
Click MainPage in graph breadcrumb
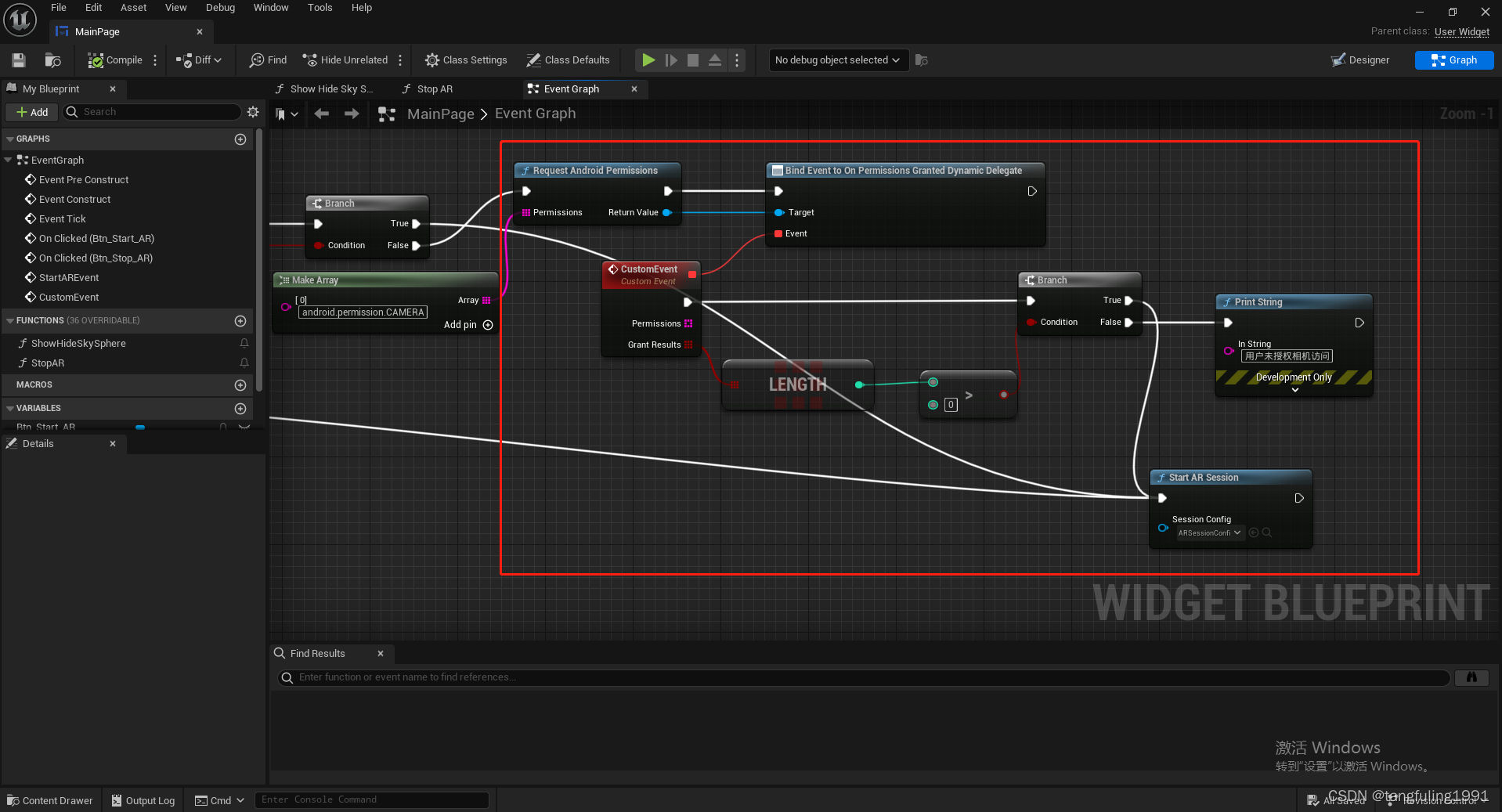click(441, 114)
